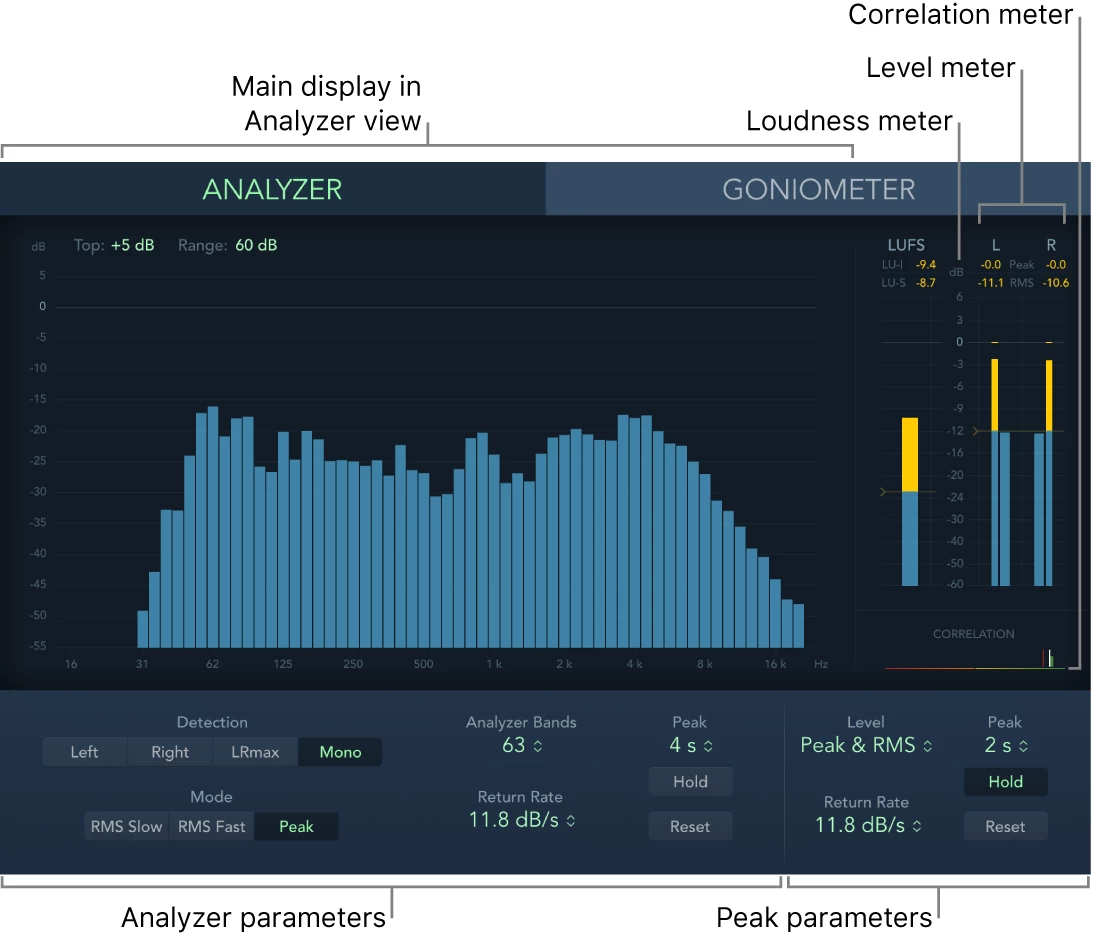The image size is (1093, 939).
Task: Set Detection to Left channel
Action: tap(84, 752)
